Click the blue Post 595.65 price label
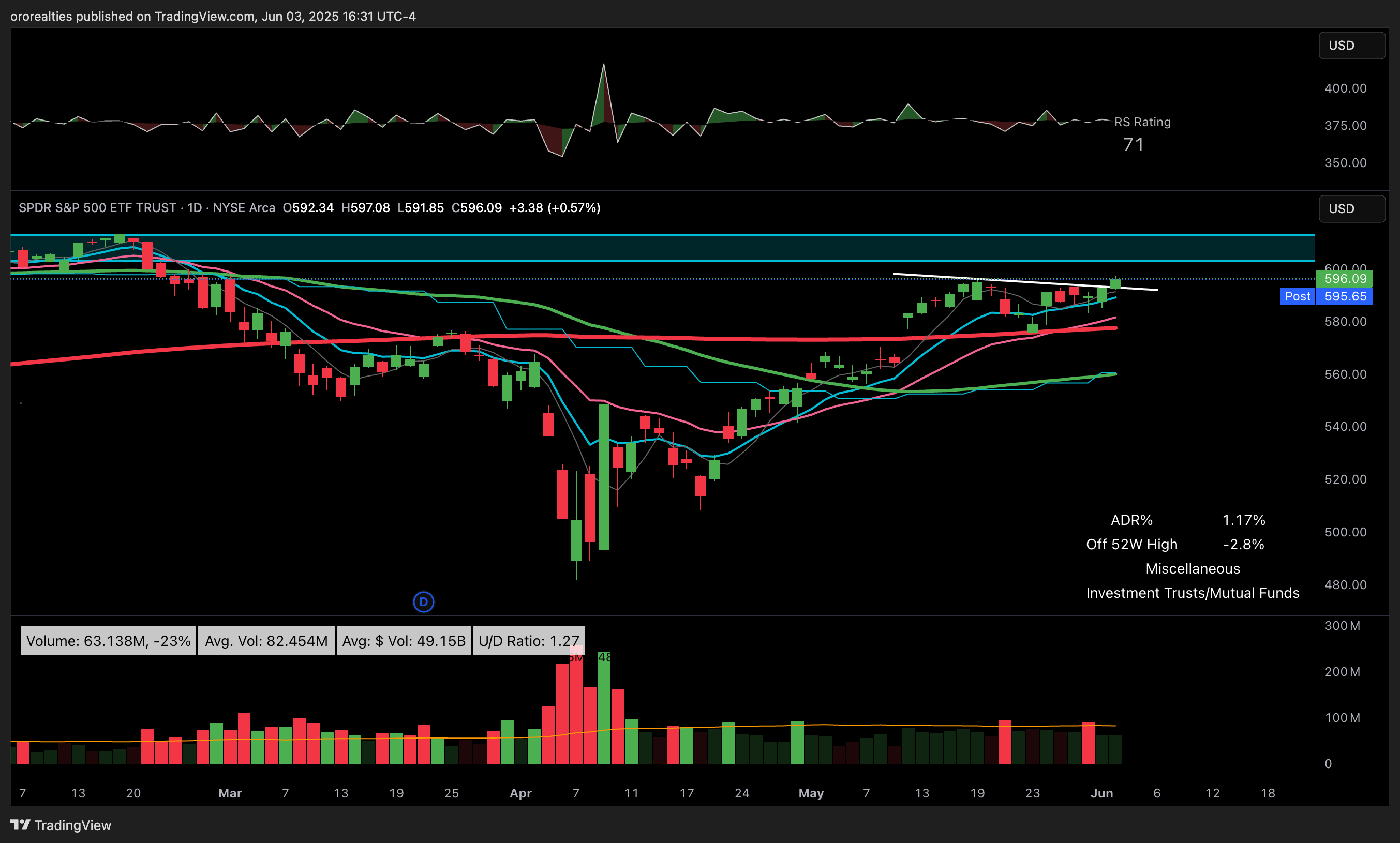Image resolution: width=1400 pixels, height=843 pixels. click(1326, 296)
